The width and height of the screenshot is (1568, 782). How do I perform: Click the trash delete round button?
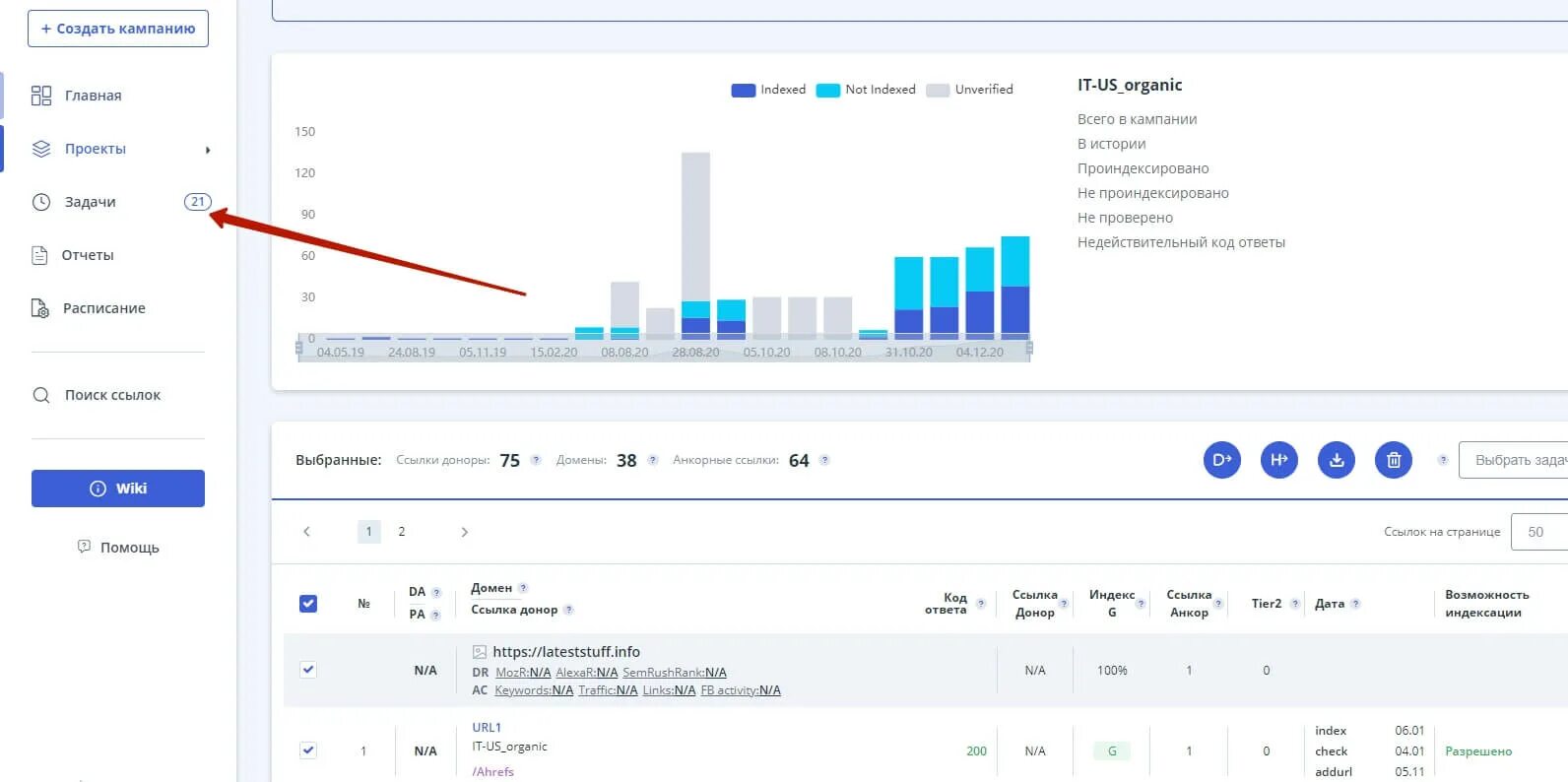pos(1394,460)
